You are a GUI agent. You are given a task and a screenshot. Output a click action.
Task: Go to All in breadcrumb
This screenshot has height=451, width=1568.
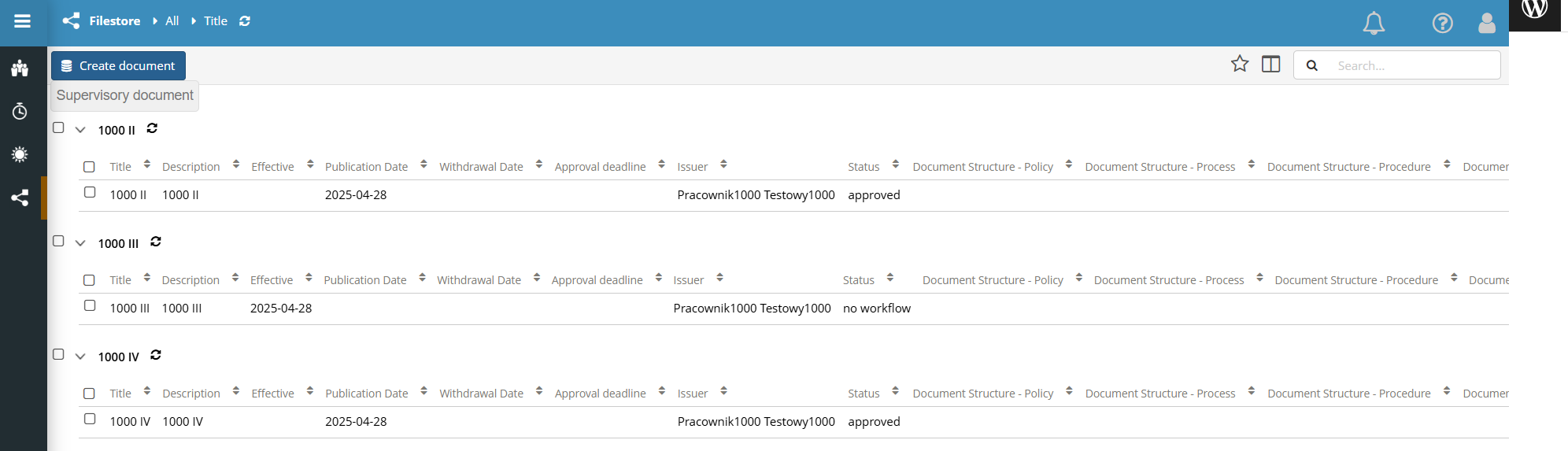pos(172,21)
